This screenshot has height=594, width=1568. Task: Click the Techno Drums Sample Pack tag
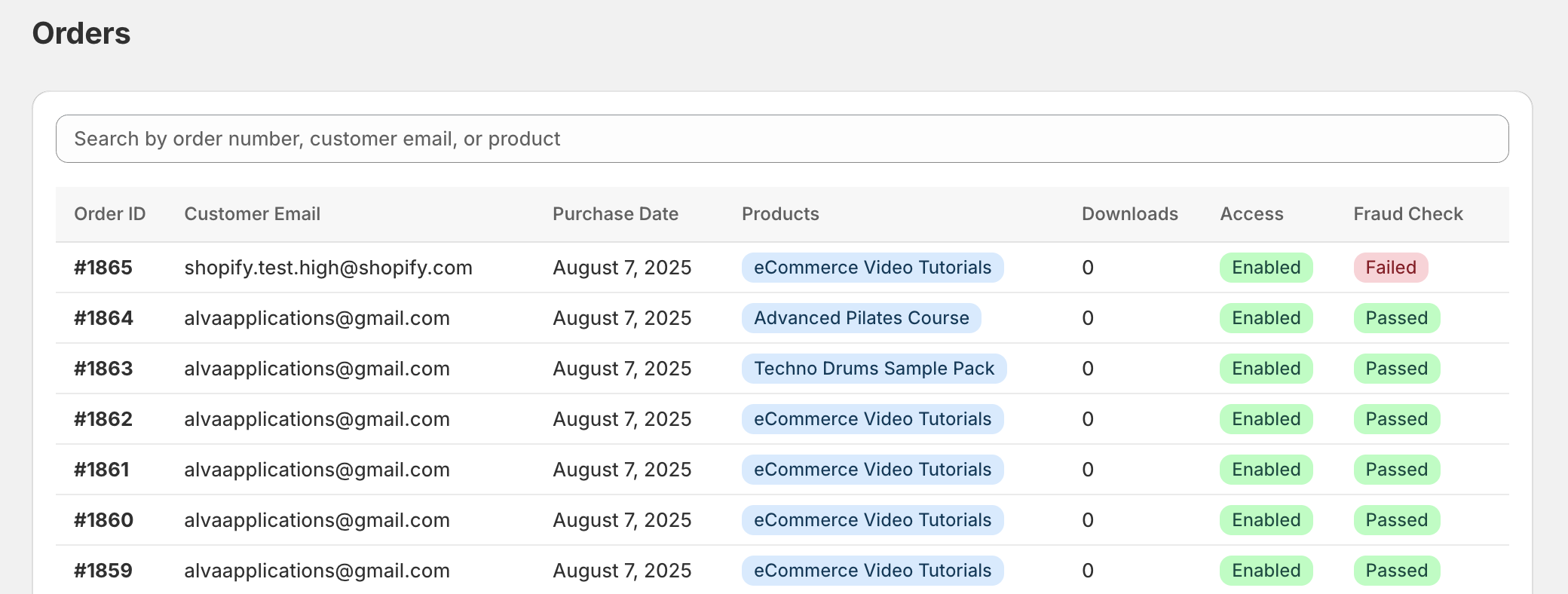coord(874,369)
